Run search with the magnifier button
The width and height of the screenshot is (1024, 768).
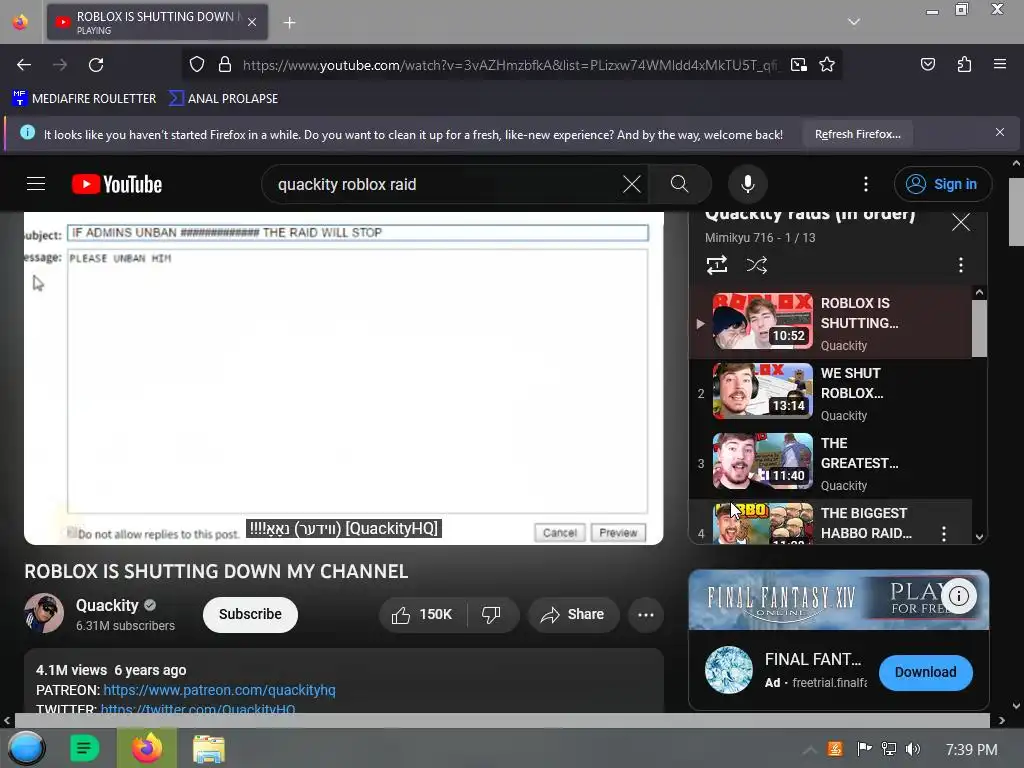click(679, 184)
